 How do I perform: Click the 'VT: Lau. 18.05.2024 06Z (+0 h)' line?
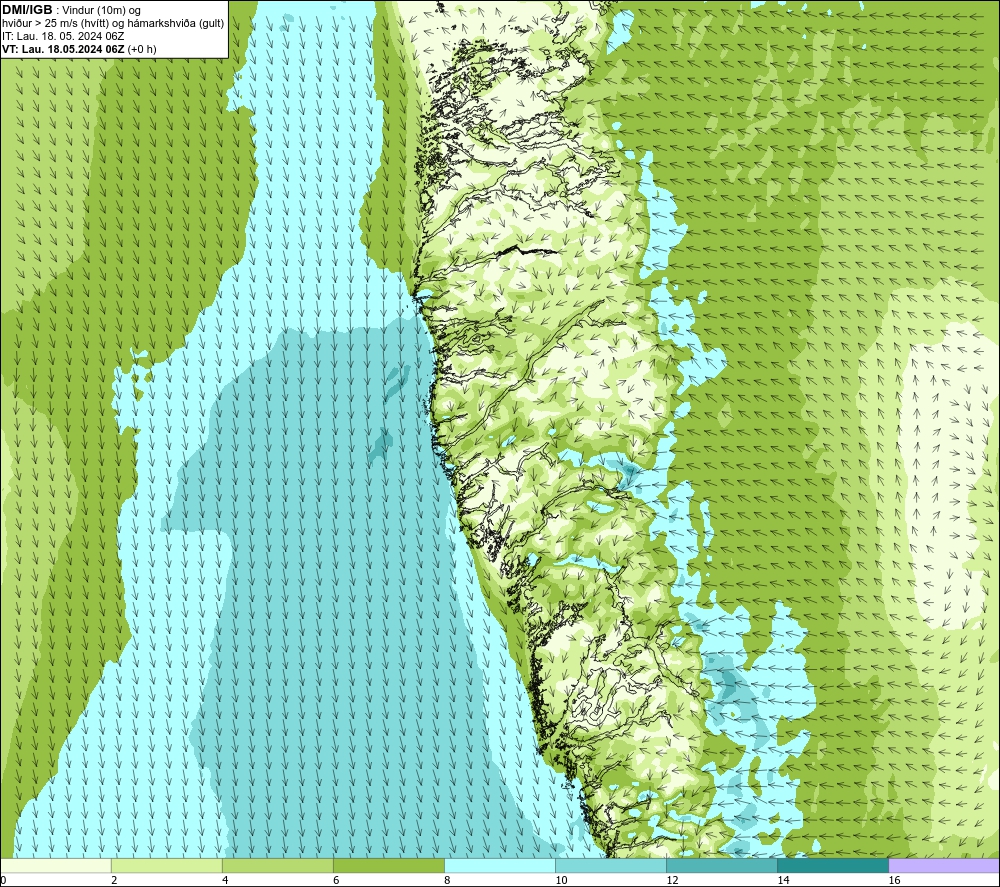(x=79, y=49)
